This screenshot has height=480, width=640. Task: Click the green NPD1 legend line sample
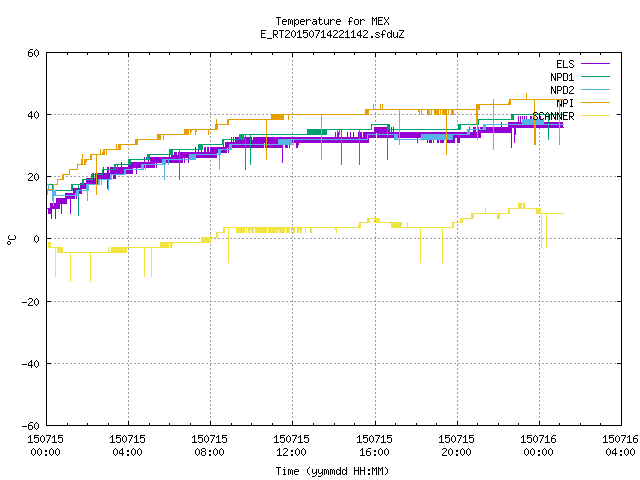coord(595,76)
